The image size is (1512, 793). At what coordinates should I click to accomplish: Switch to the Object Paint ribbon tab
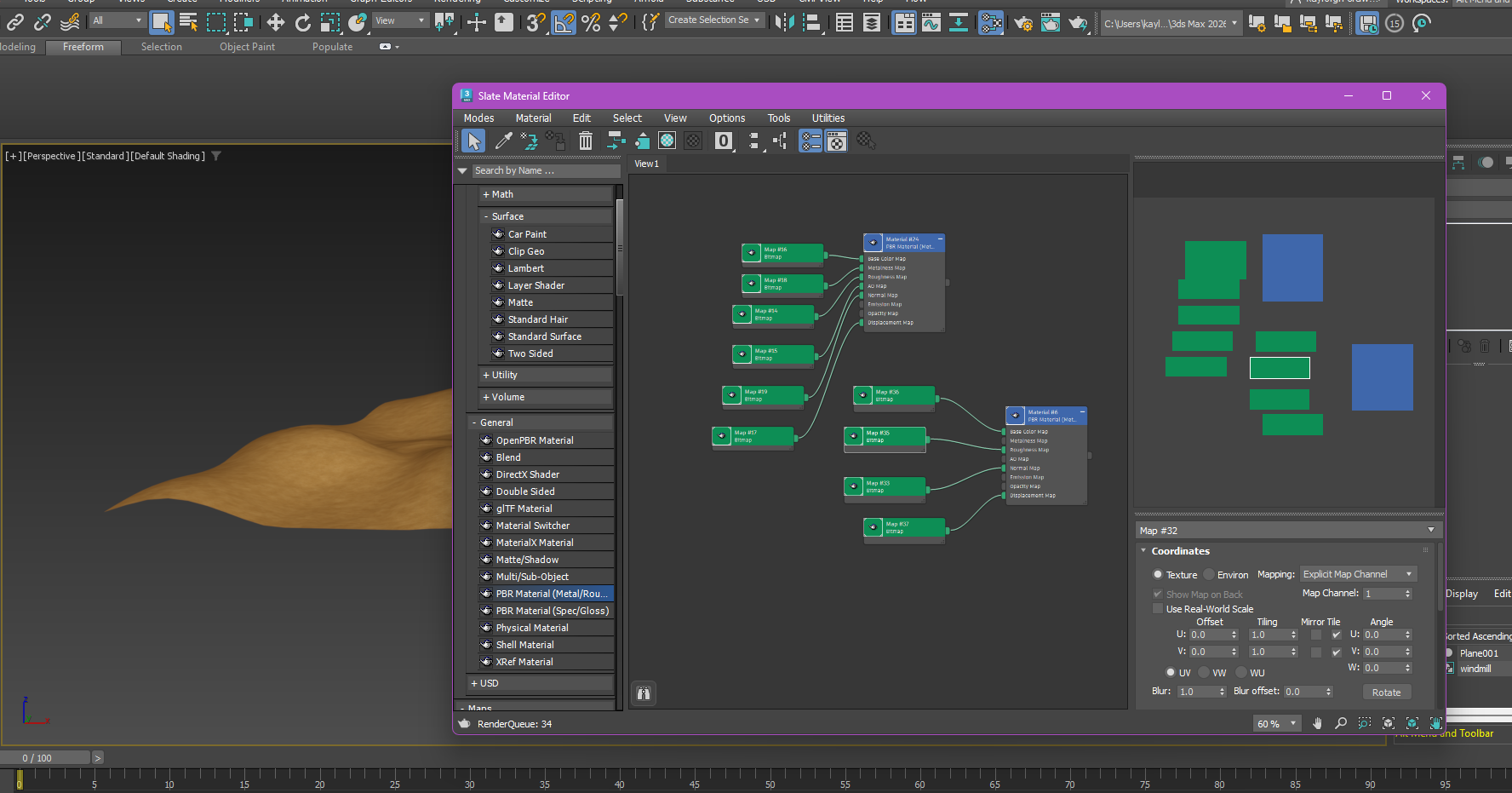[247, 47]
